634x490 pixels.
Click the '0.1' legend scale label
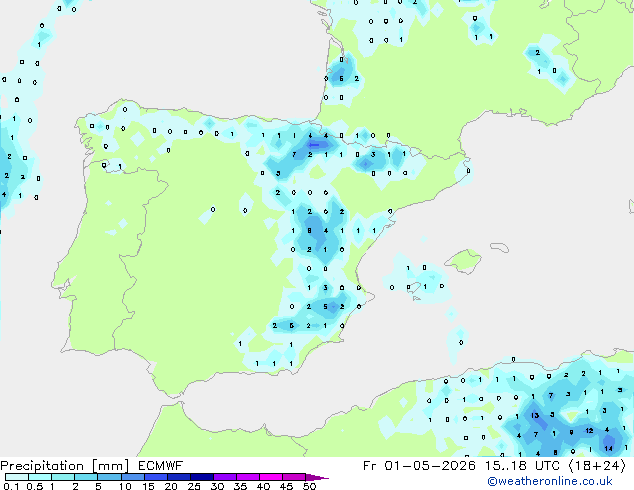click(x=11, y=486)
